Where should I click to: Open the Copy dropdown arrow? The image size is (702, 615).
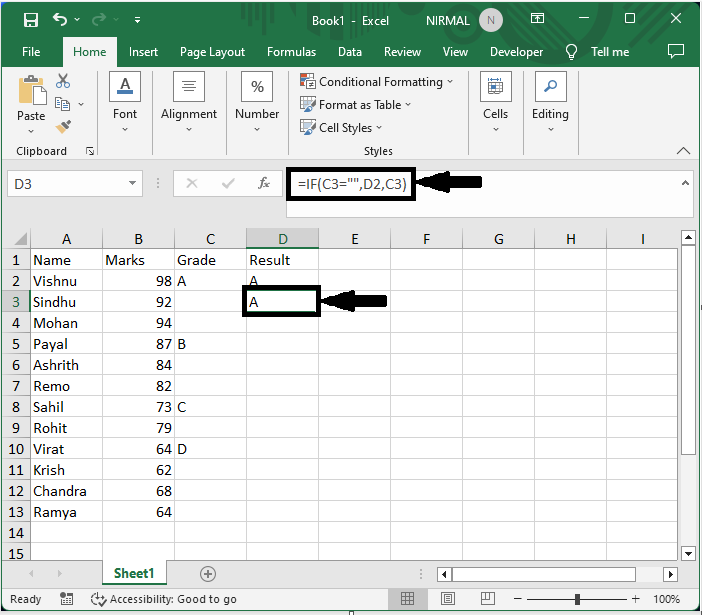point(81,104)
